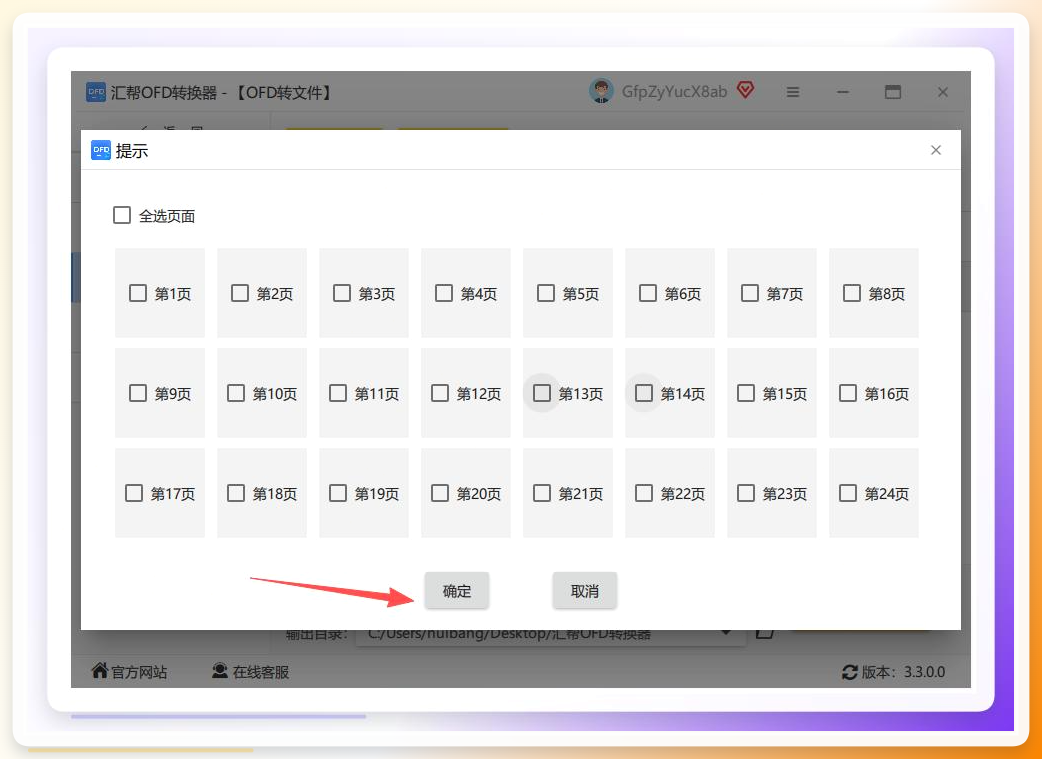Image resolution: width=1042 pixels, height=759 pixels.
Task: Pick page 第16页
Action: (x=848, y=393)
